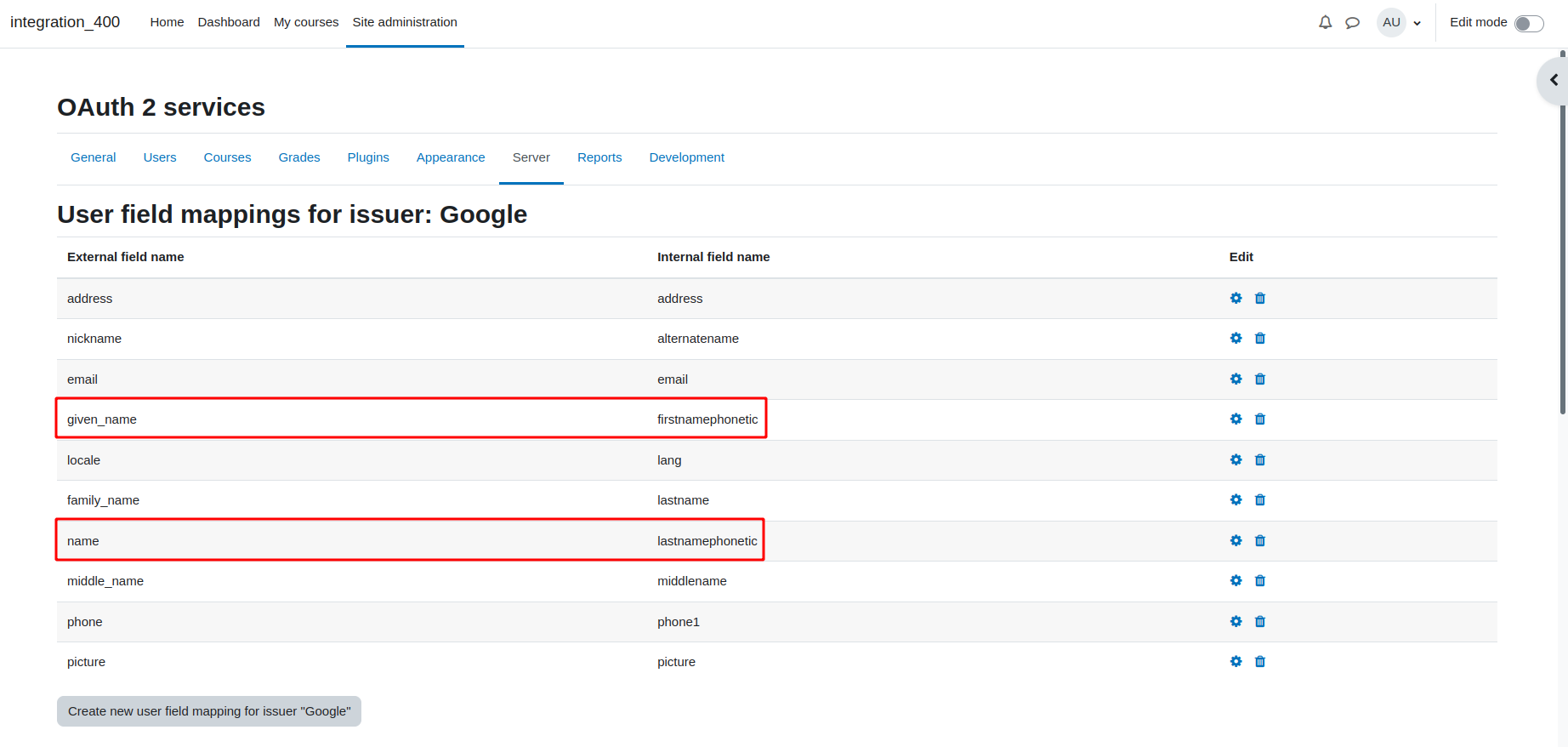This screenshot has height=747, width=1568.
Task: Click the firstnamephonetic internal field cell
Action: click(707, 419)
